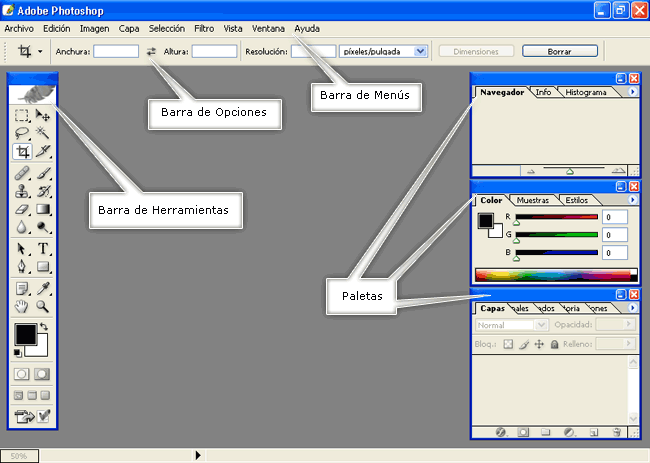
Task: Toggle lock all in Capas
Action: (554, 344)
